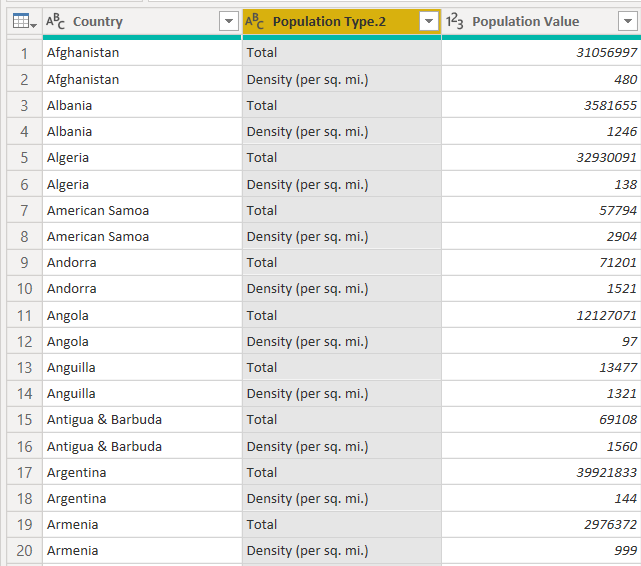The image size is (641, 566).
Task: Click the Population Type.2 data type icon
Action: coord(254,21)
